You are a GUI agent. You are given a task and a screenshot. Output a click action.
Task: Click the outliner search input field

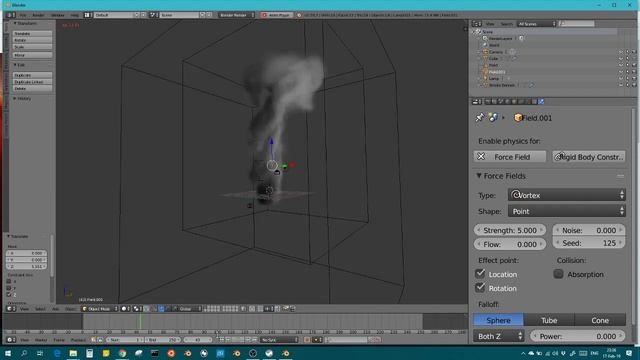point(577,24)
